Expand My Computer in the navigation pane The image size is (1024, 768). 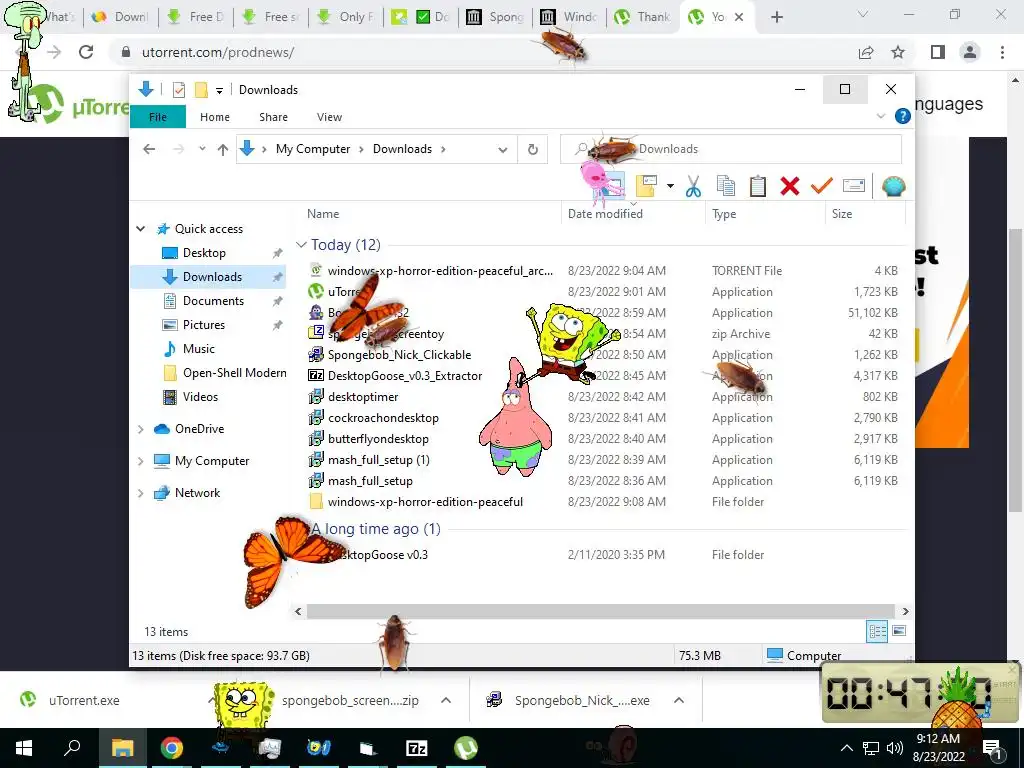pos(140,461)
